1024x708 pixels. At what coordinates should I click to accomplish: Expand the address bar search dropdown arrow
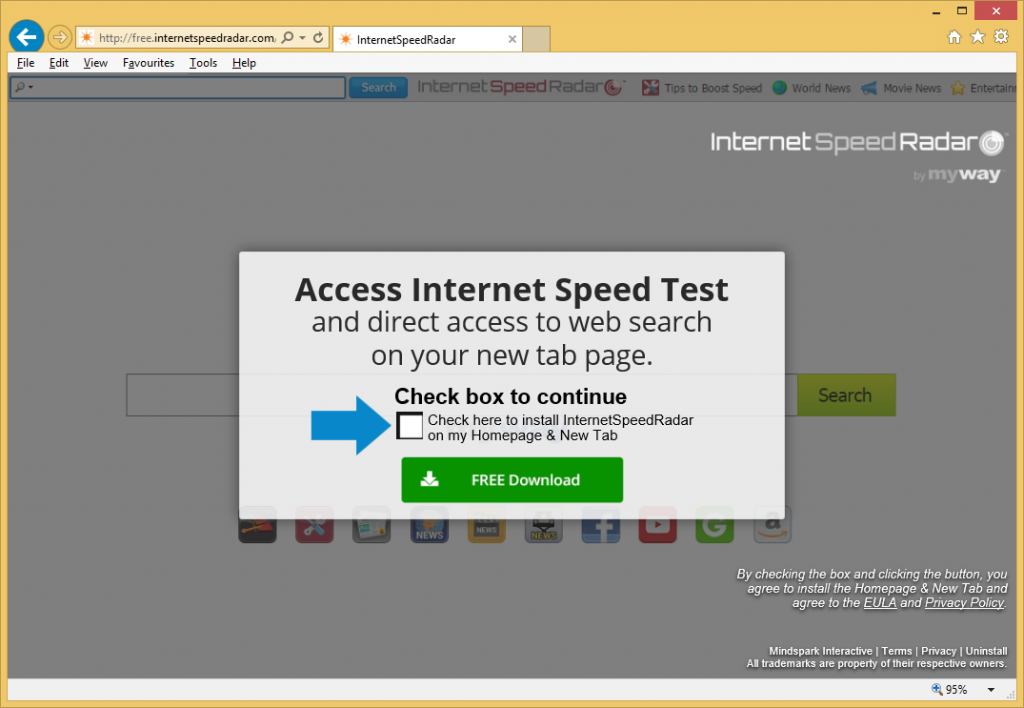click(302, 38)
